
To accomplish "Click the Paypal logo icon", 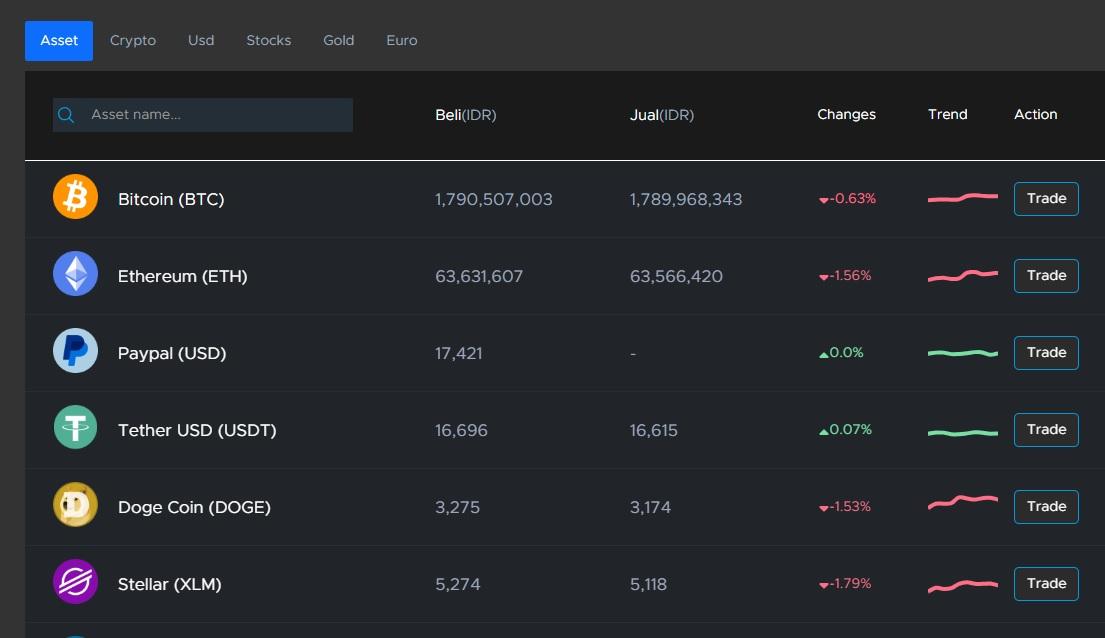I will click(75, 350).
